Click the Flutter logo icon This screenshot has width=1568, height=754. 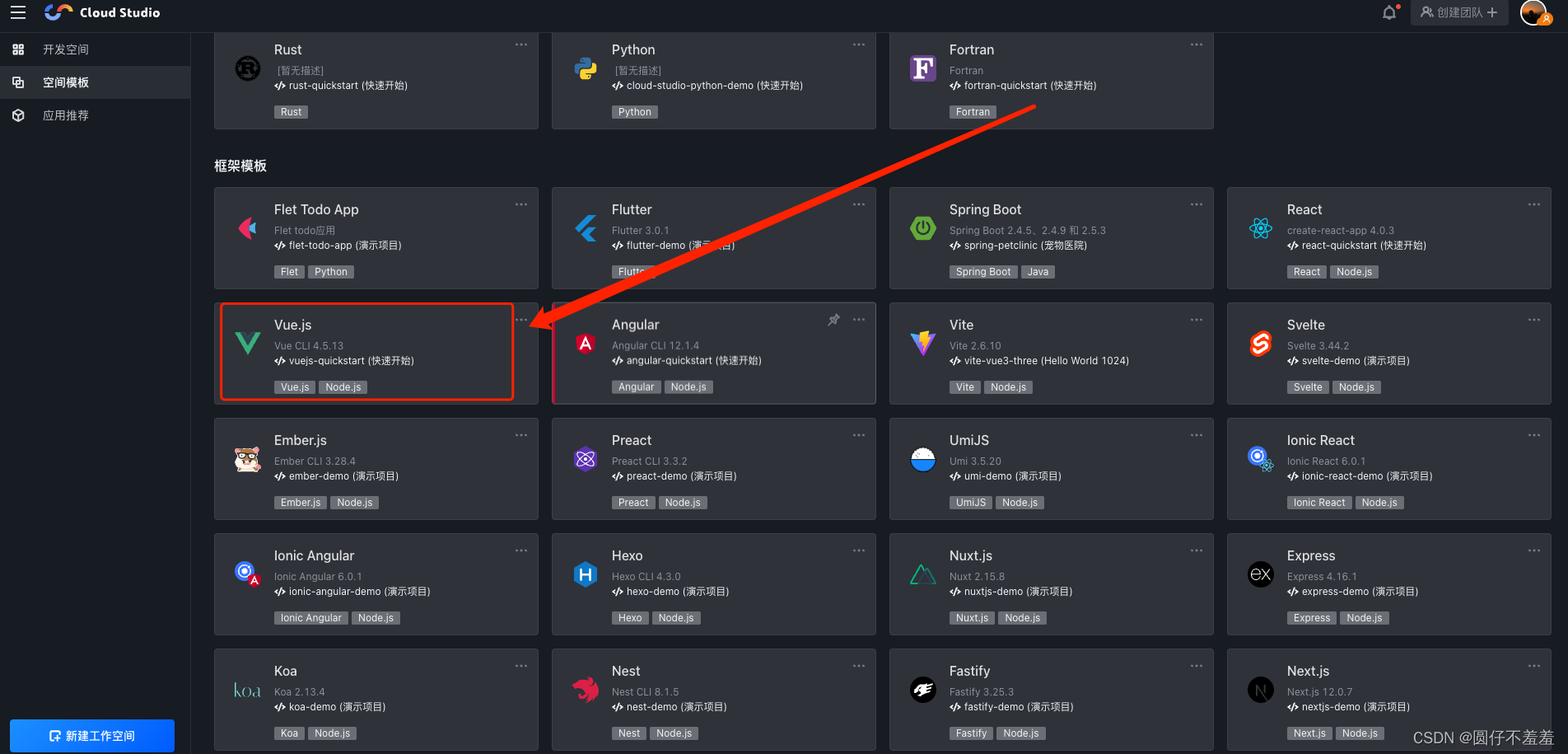tap(586, 228)
